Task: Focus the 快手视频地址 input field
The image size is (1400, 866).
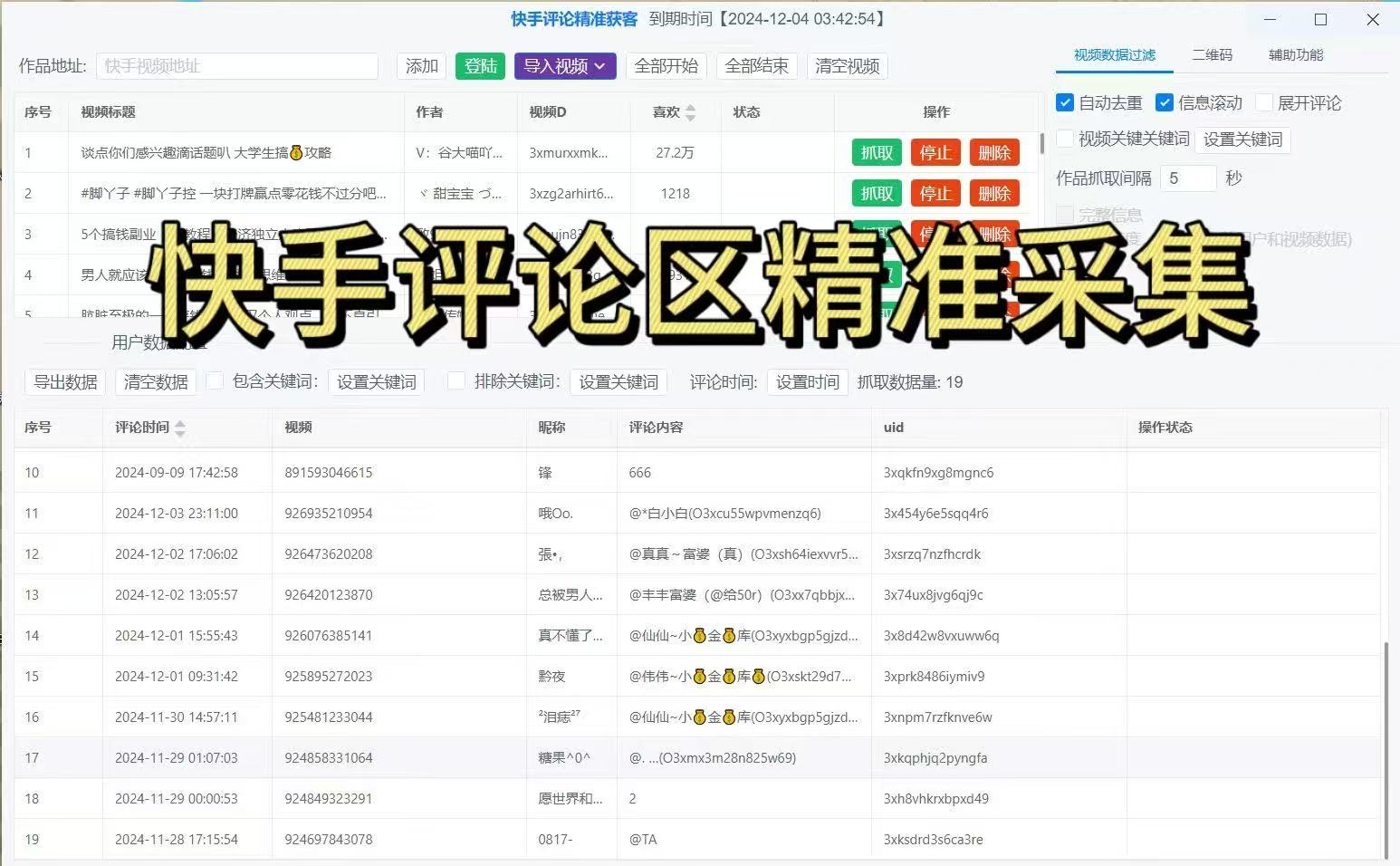Action: [237, 66]
